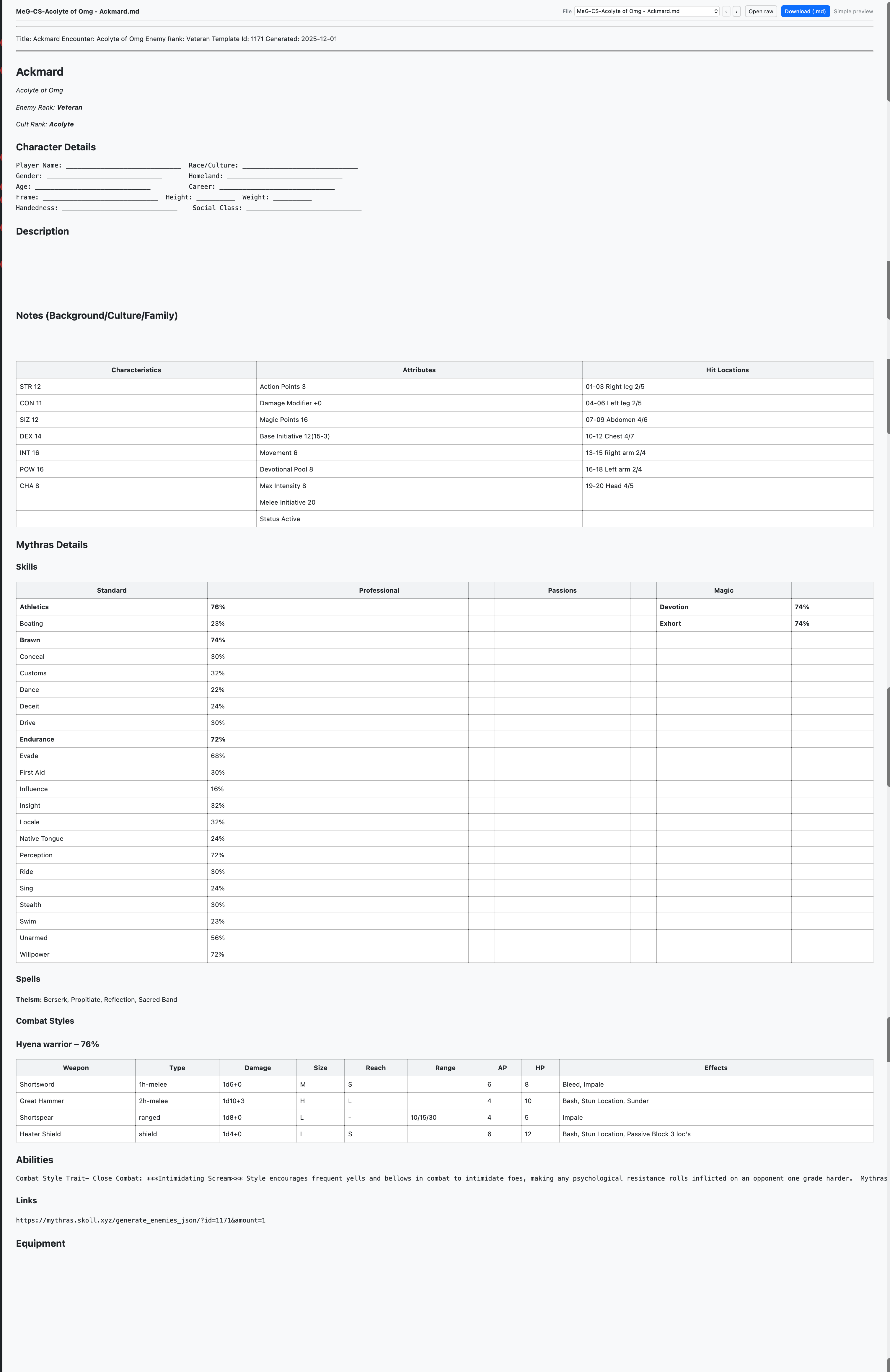Click the Hyena warrior combat style heading
The image size is (890, 1372).
pyautogui.click(x=58, y=1044)
